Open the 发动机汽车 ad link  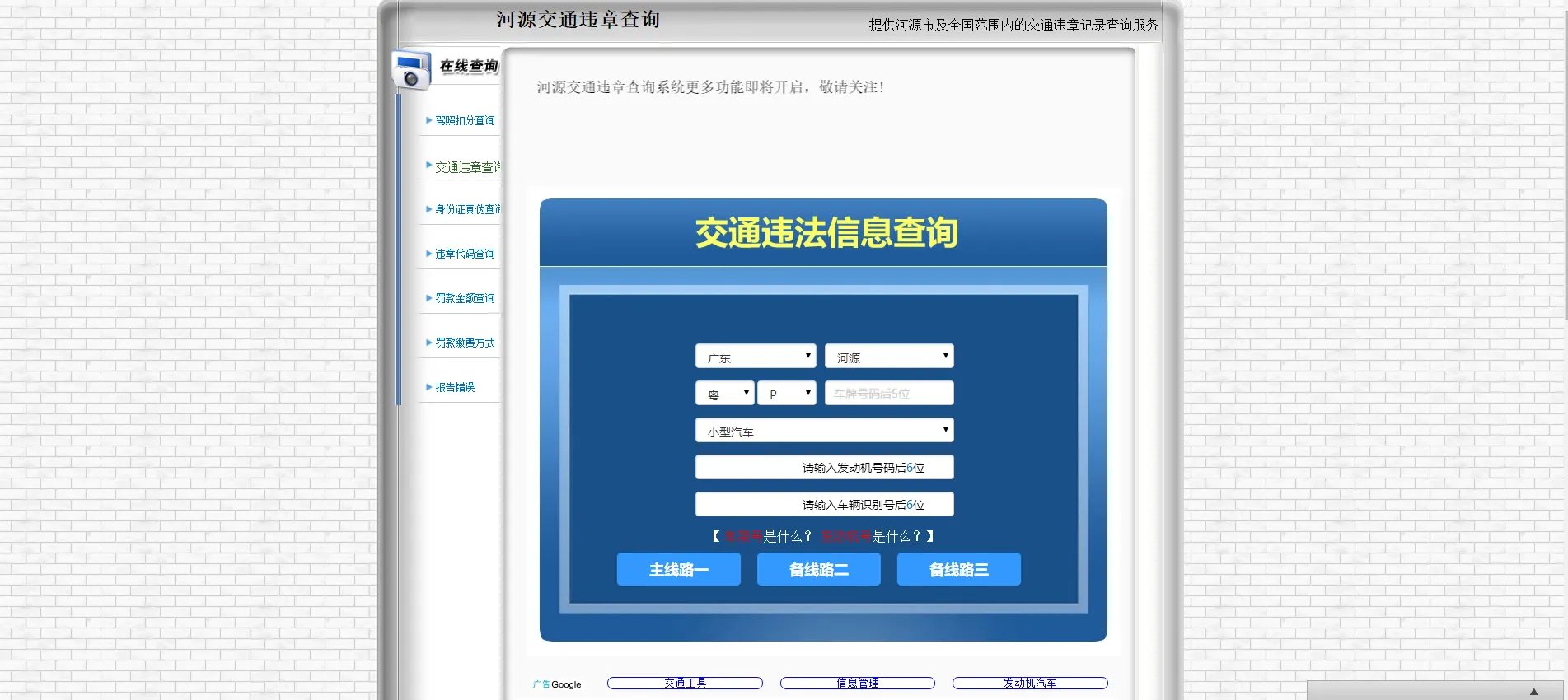tap(1030, 683)
